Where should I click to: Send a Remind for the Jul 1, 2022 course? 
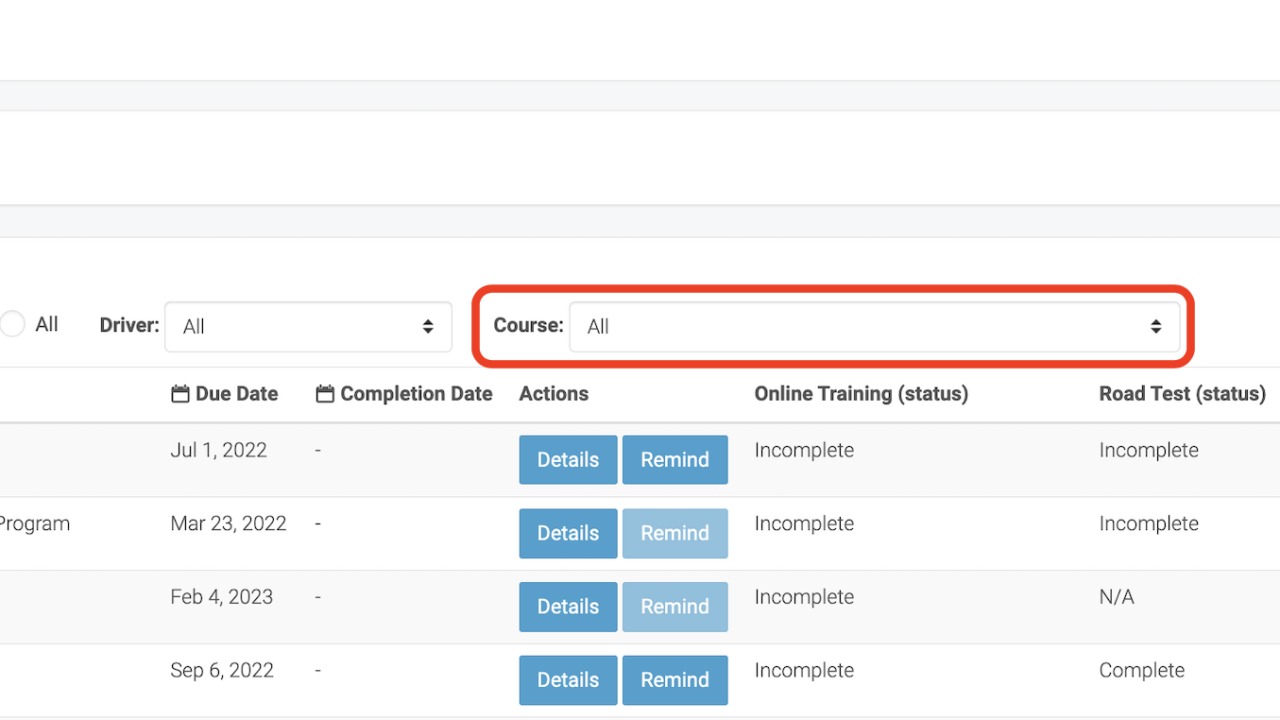coord(675,459)
